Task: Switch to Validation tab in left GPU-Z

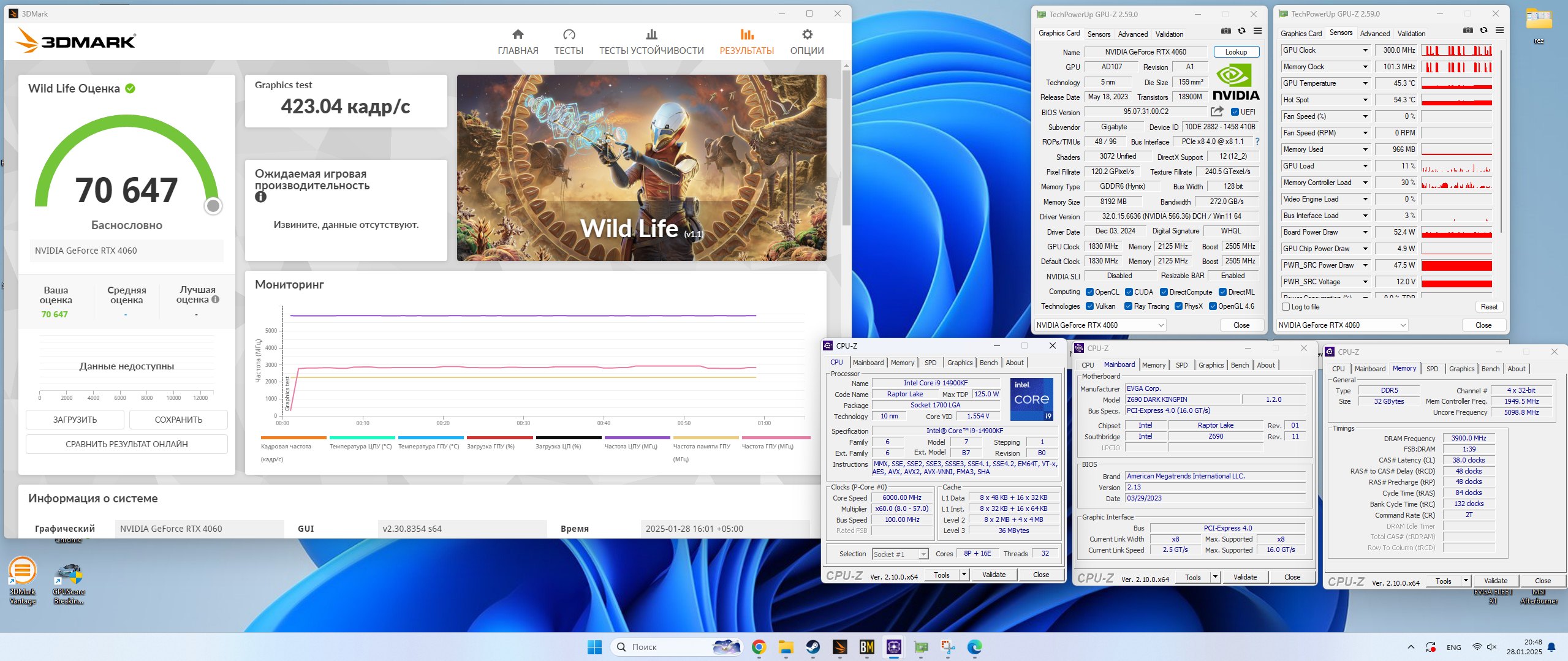Action: pos(1169,34)
